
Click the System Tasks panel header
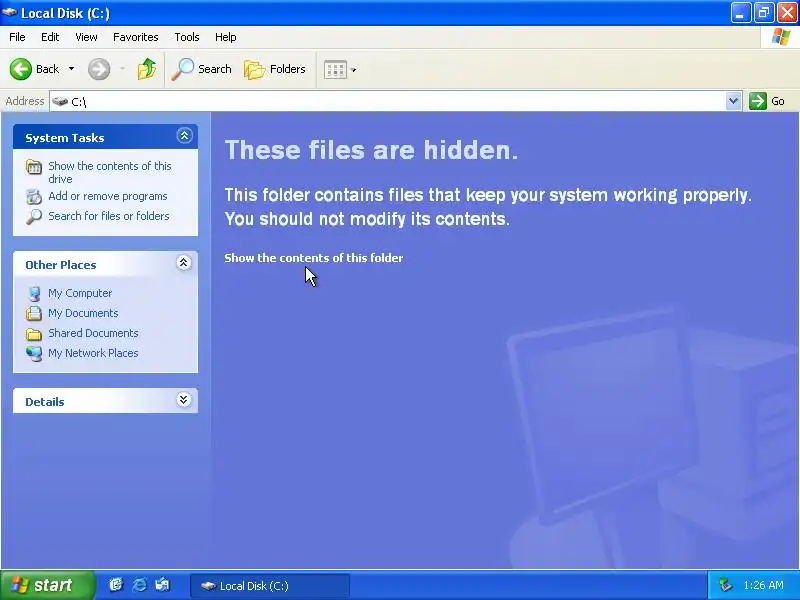tap(105, 137)
